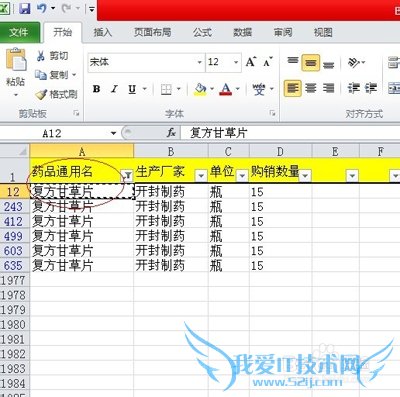Click the Redo arrow icon
Image resolution: width=400 pixels, height=397 pixels.
(66, 8)
